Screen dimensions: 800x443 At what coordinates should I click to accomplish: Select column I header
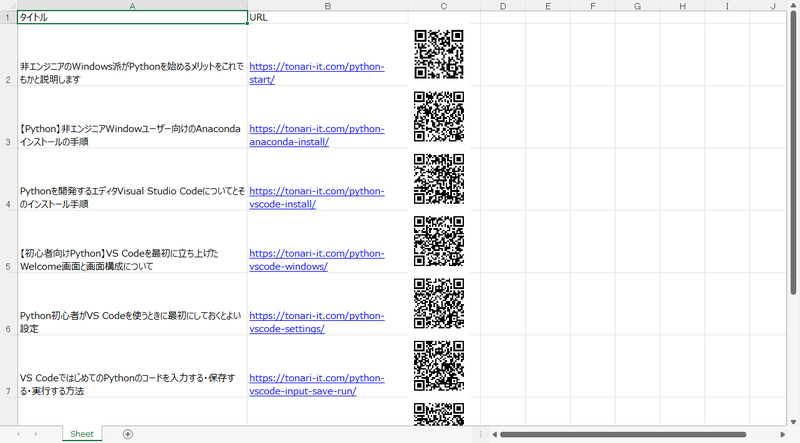[x=728, y=6]
